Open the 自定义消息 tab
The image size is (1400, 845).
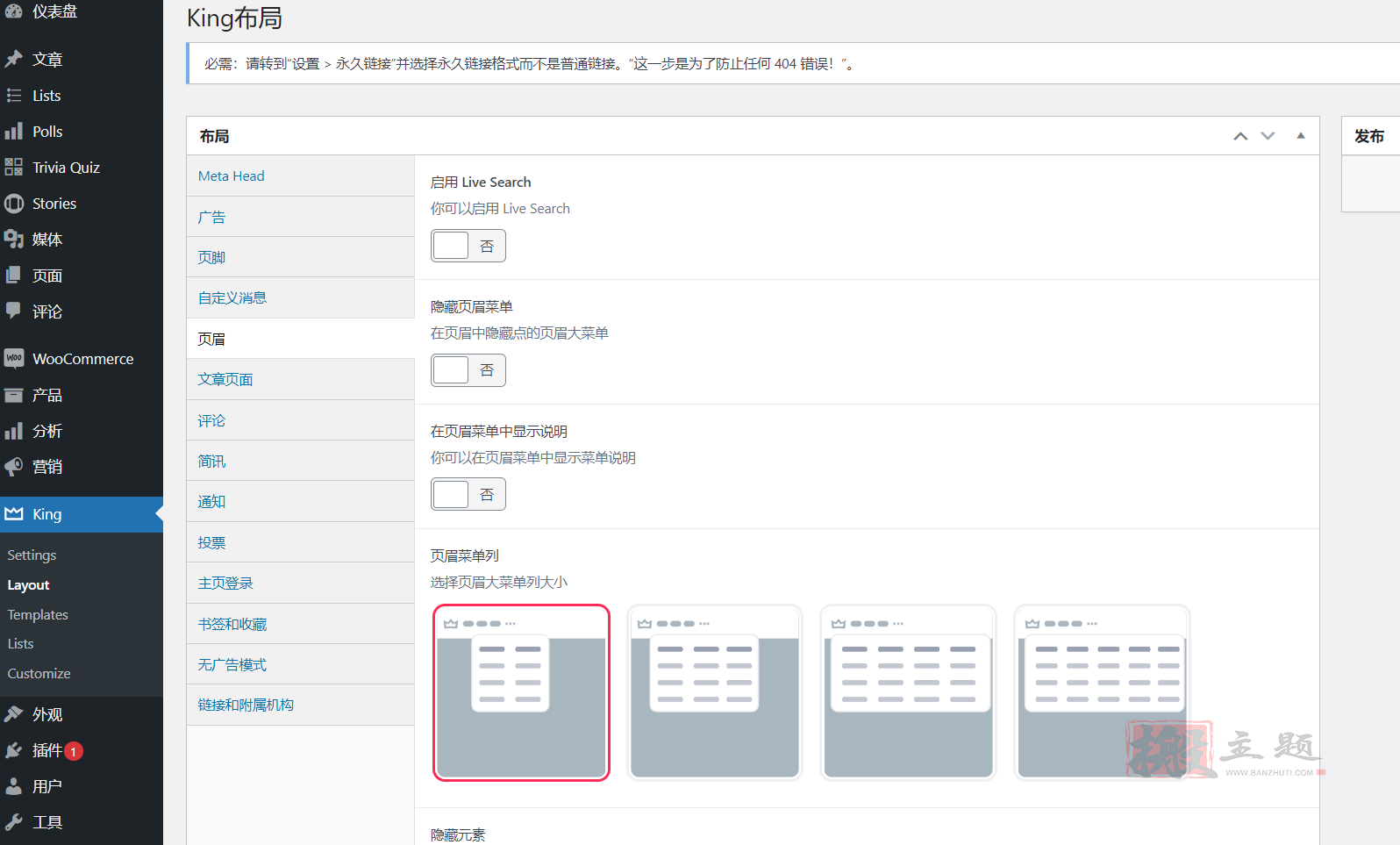tap(300, 297)
